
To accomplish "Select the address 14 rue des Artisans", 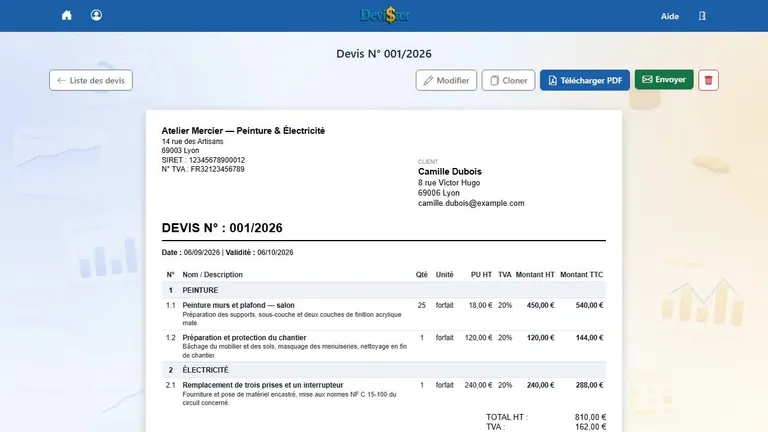I will pos(192,142).
